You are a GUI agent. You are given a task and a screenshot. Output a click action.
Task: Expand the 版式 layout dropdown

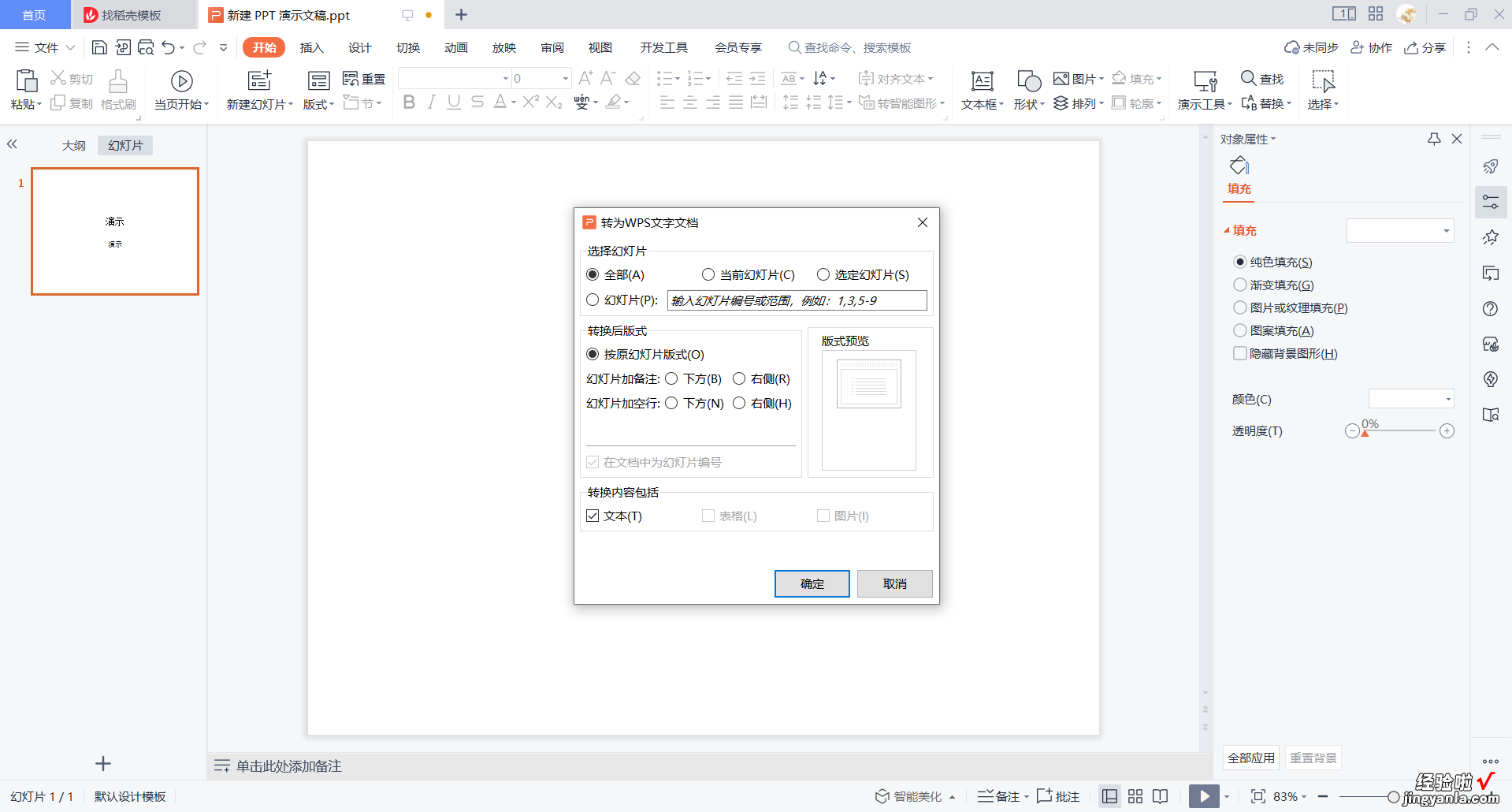[x=318, y=104]
